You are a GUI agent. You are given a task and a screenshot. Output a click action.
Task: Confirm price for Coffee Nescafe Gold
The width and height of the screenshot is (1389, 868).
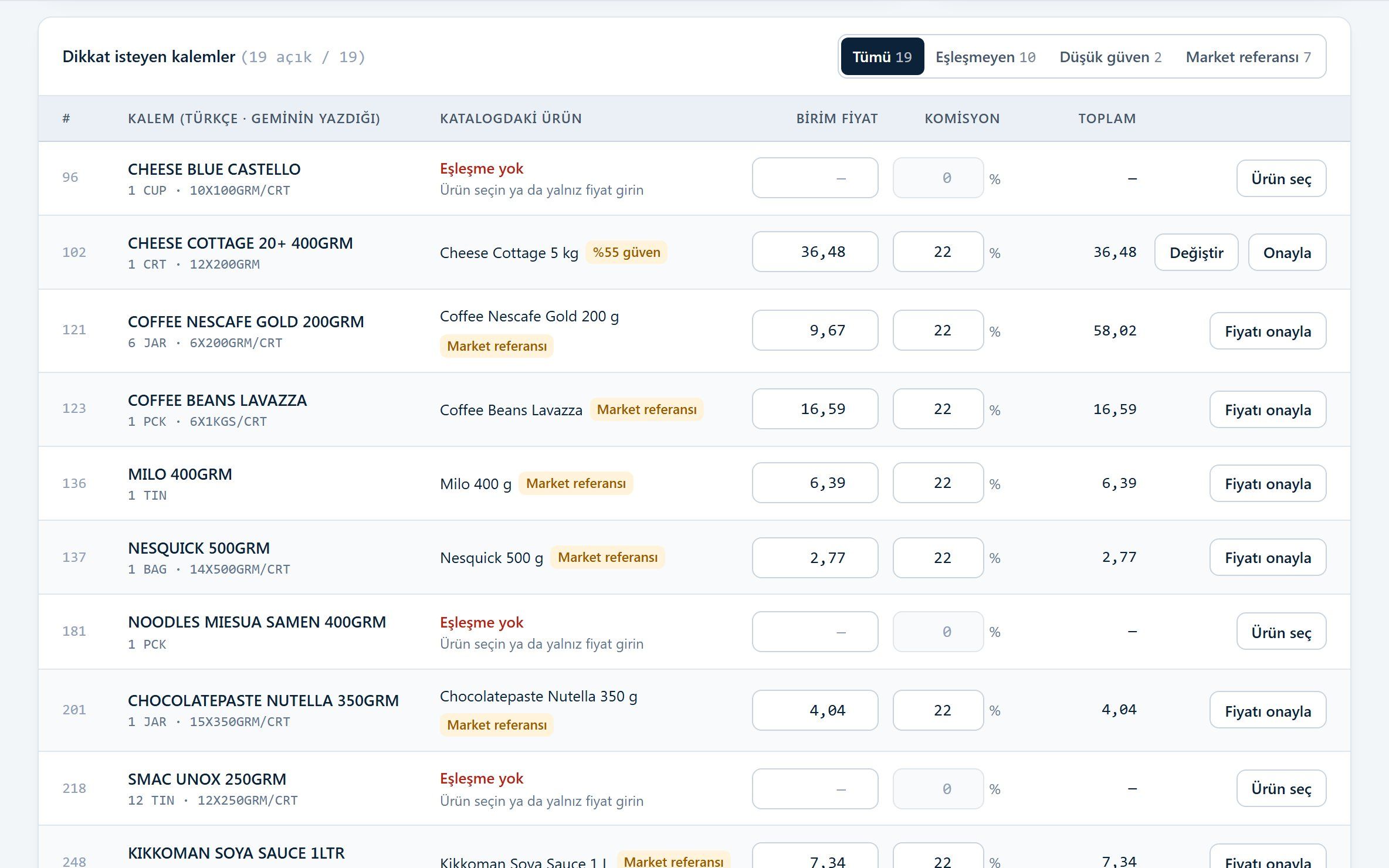point(1268,331)
